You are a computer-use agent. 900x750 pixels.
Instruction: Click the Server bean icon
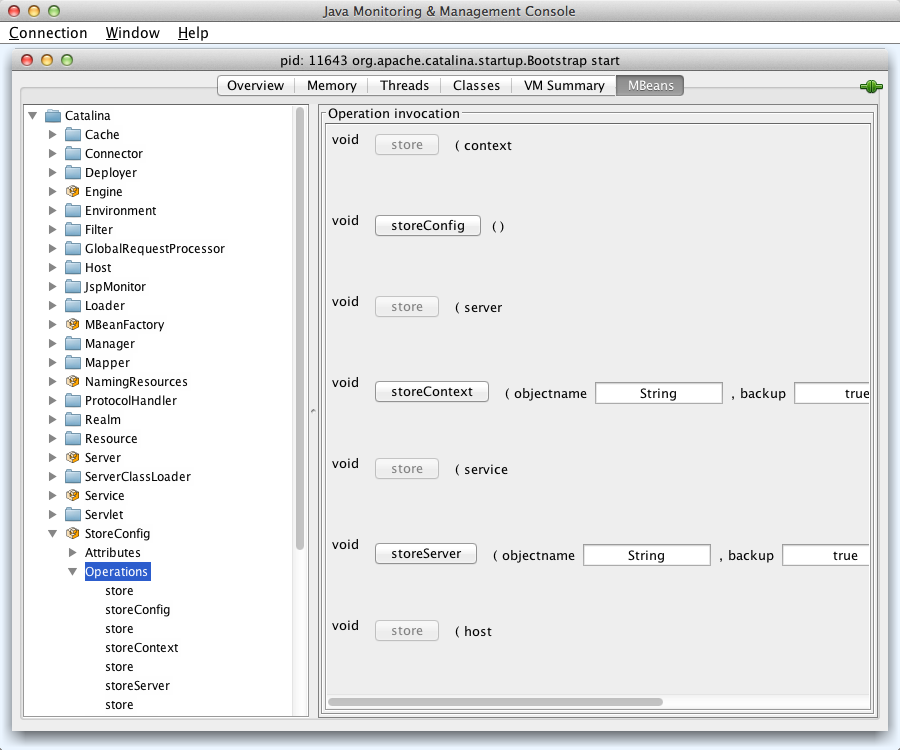(x=72, y=457)
